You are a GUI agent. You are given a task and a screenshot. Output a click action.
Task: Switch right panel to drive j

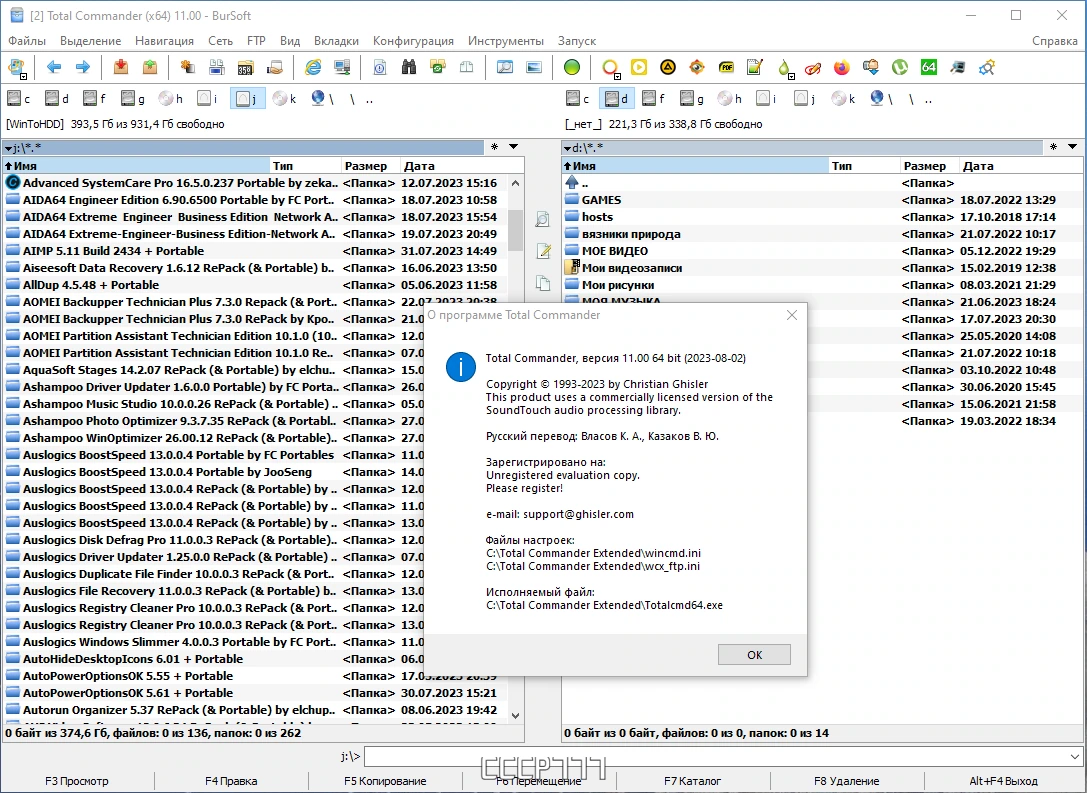click(806, 99)
